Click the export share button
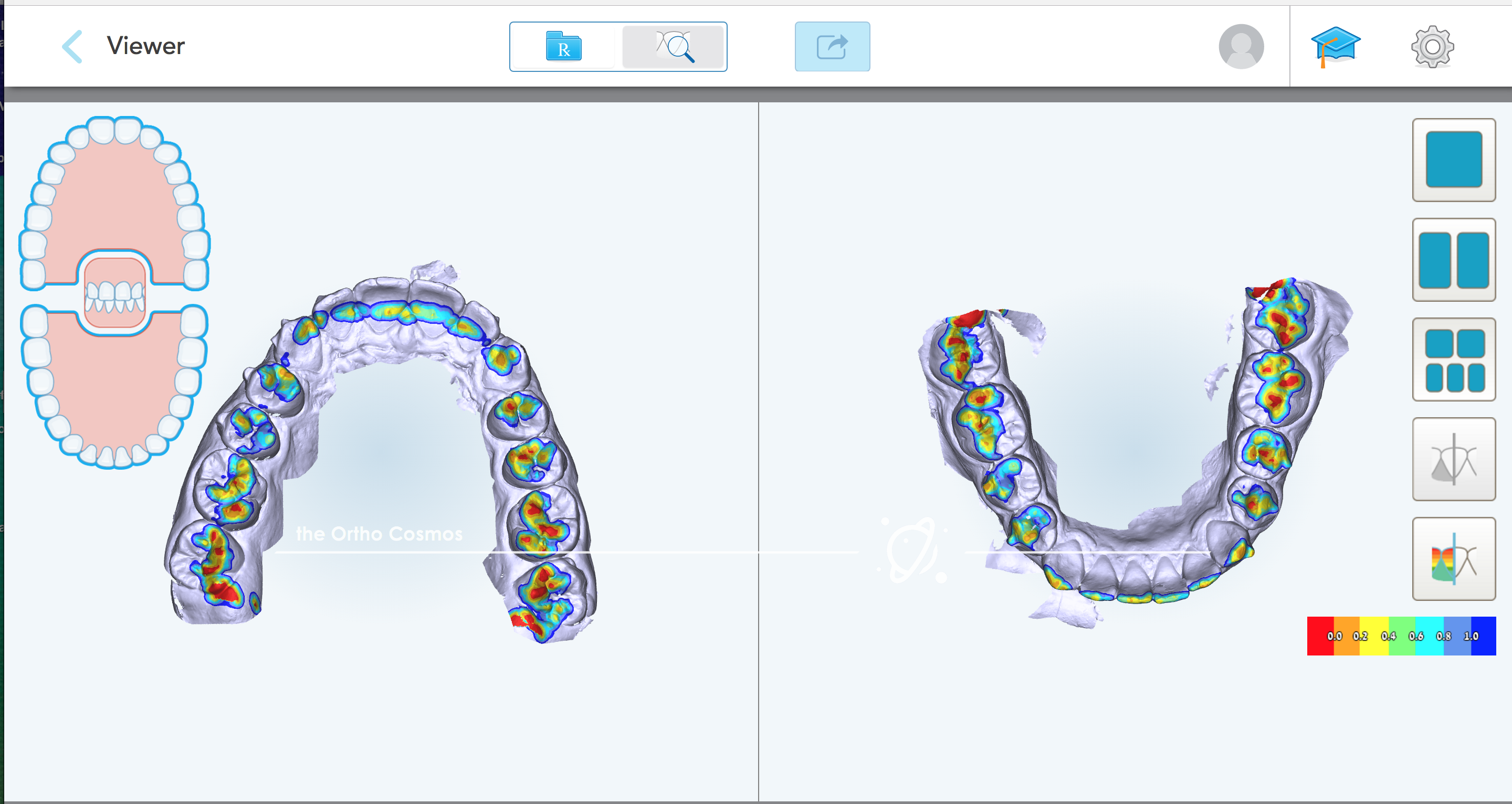 pyautogui.click(x=832, y=46)
